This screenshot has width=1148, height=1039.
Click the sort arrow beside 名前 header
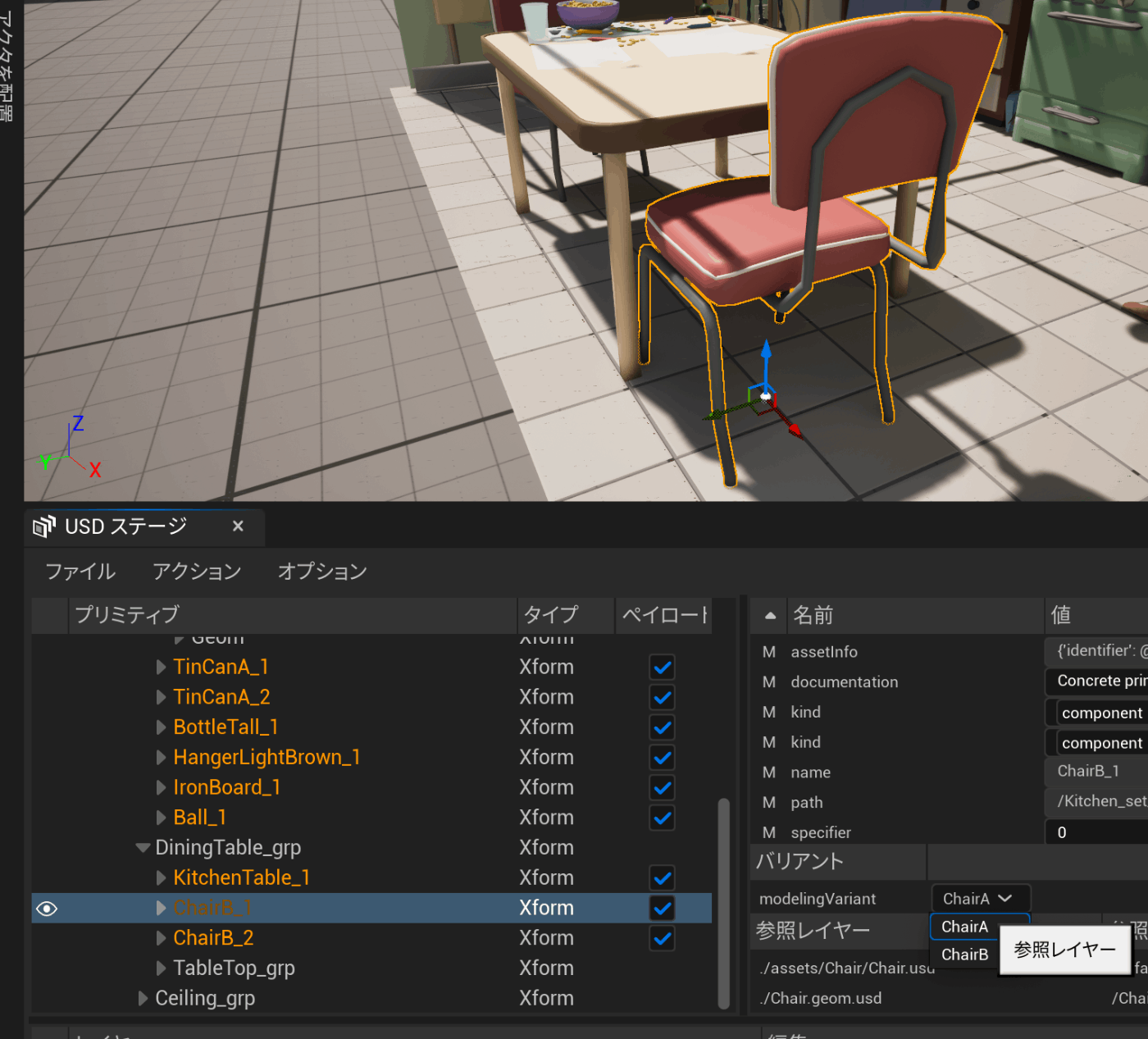[770, 615]
